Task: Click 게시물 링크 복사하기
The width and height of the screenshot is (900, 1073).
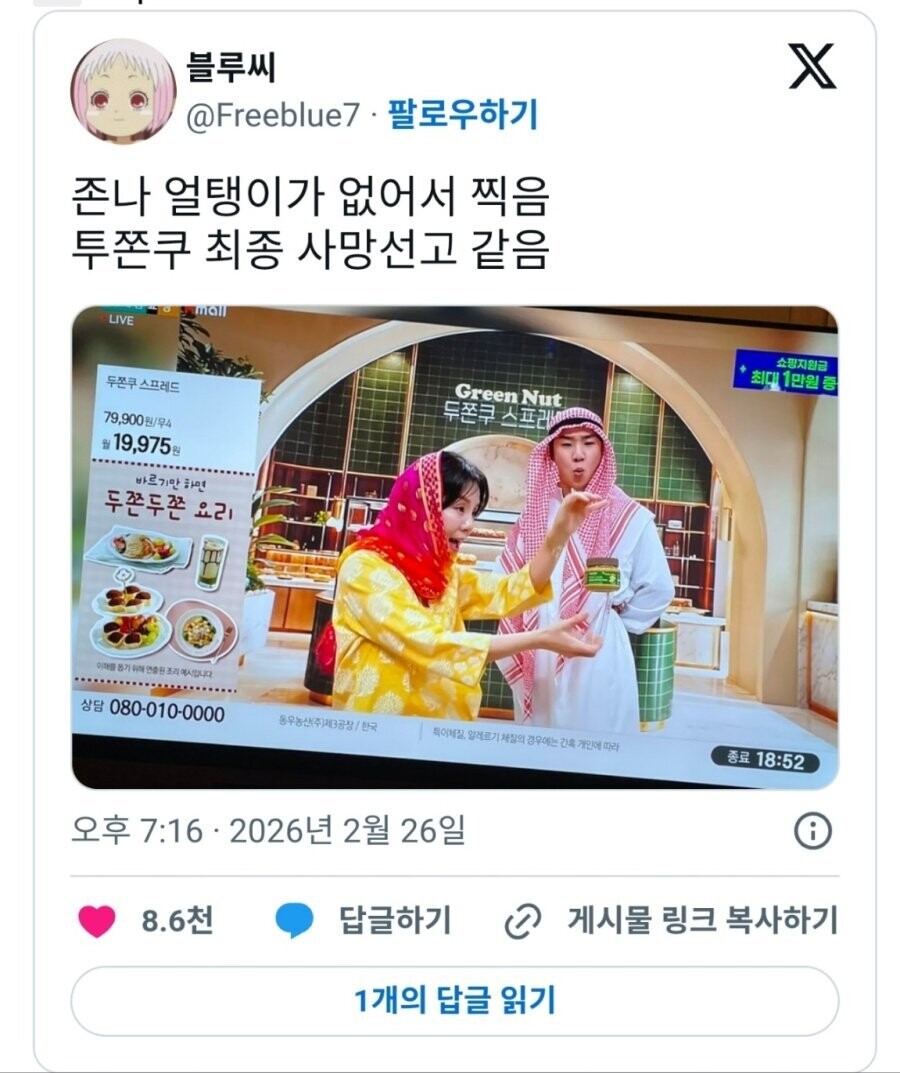Action: click(703, 920)
